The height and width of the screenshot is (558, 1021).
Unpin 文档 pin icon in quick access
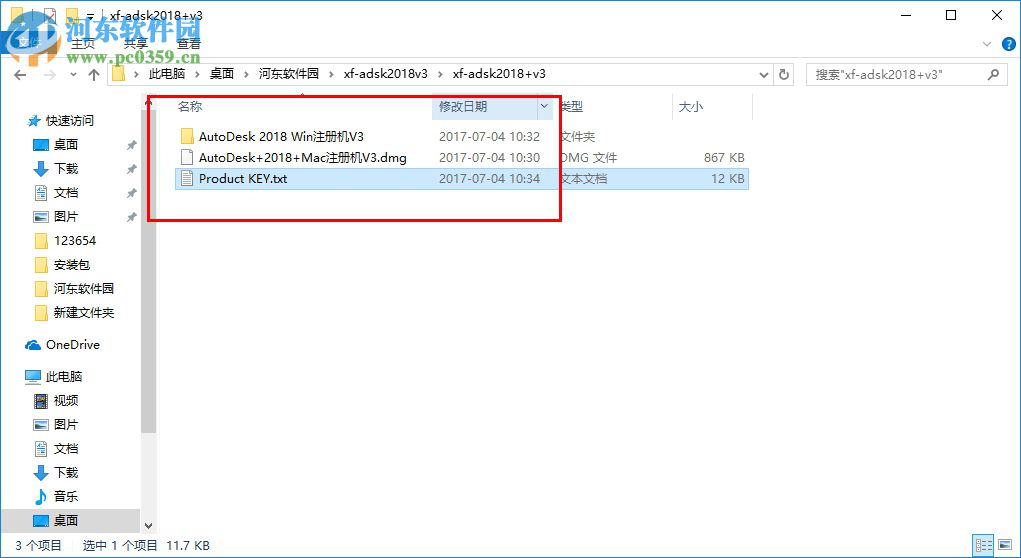131,193
